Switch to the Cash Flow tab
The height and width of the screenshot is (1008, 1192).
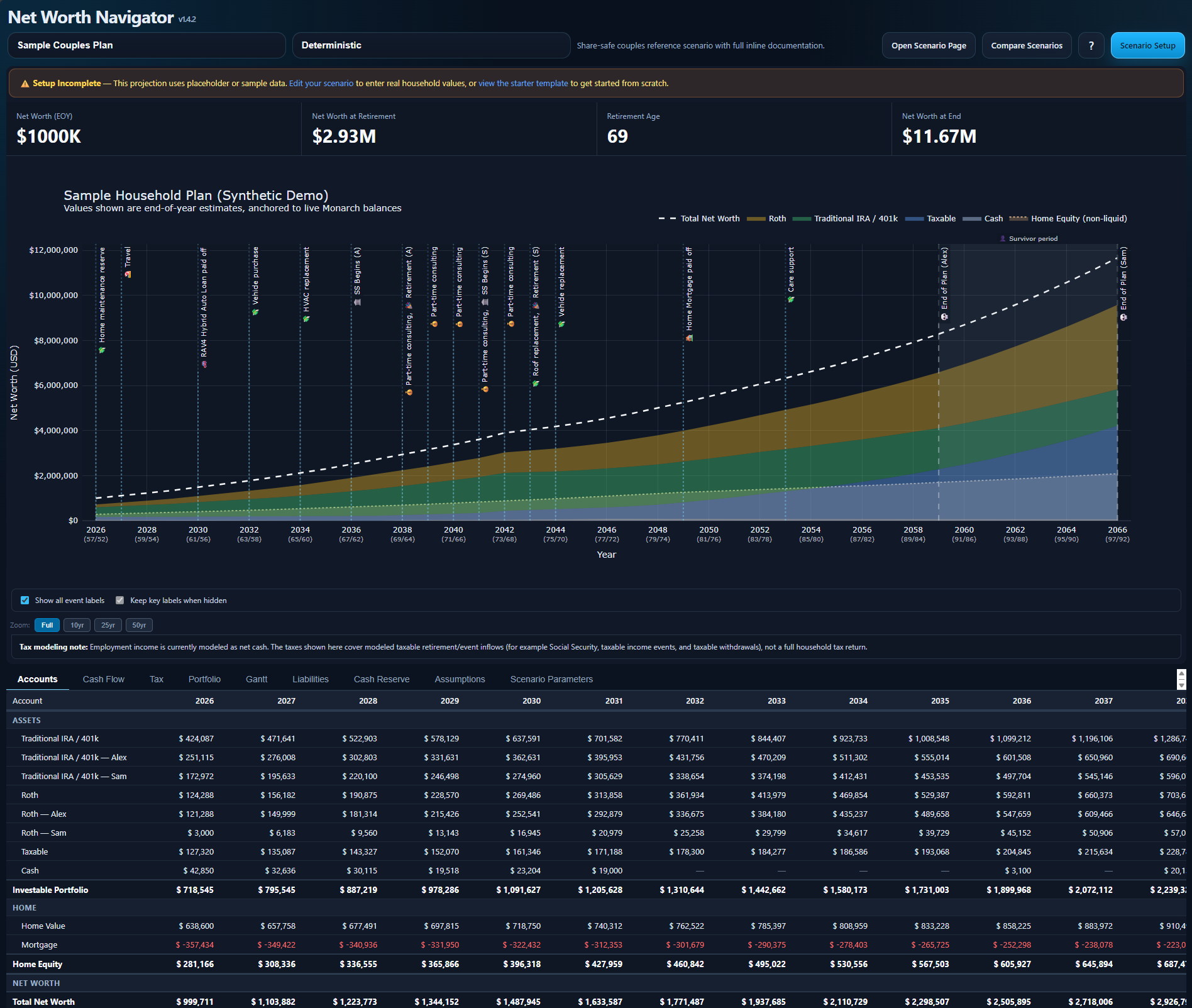tap(104, 679)
